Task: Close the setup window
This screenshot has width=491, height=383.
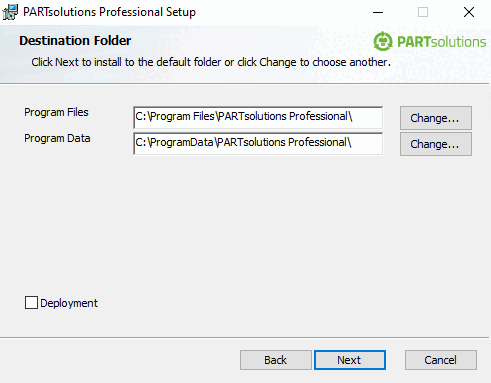Action: [469, 12]
